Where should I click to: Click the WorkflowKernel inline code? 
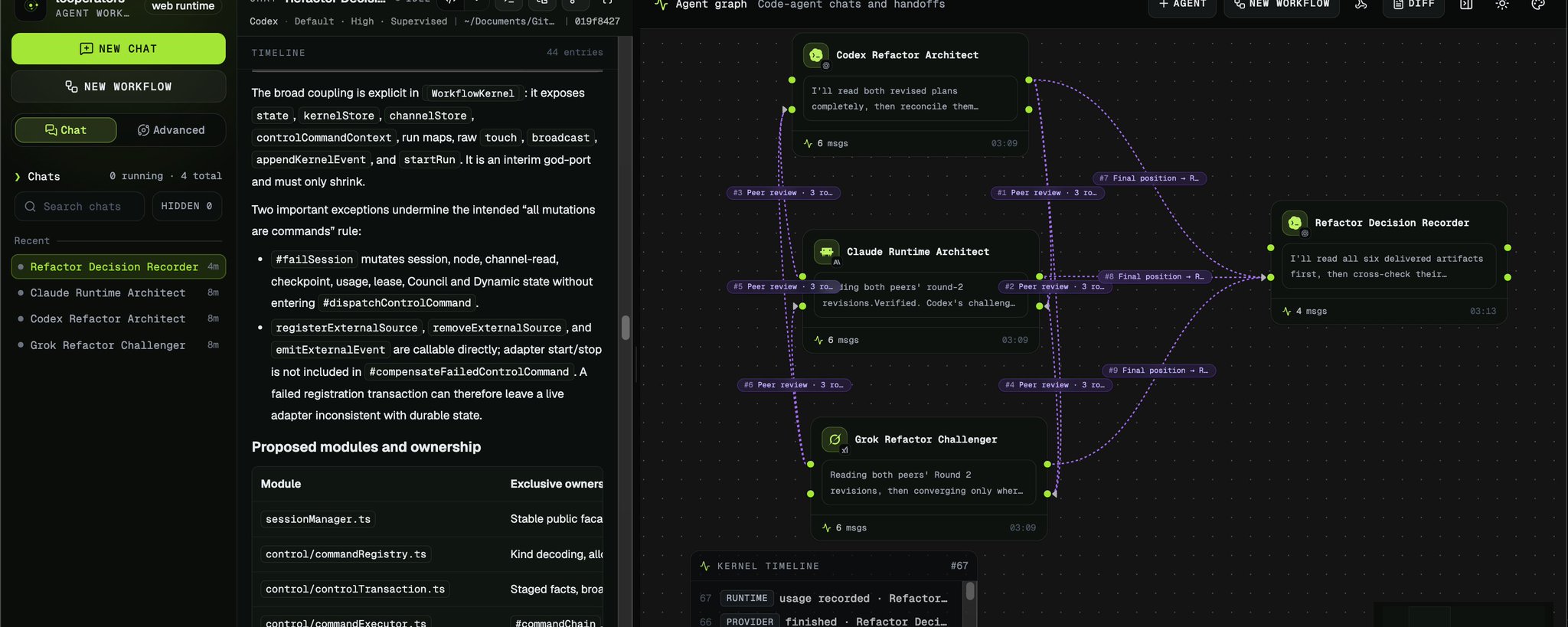click(x=472, y=93)
